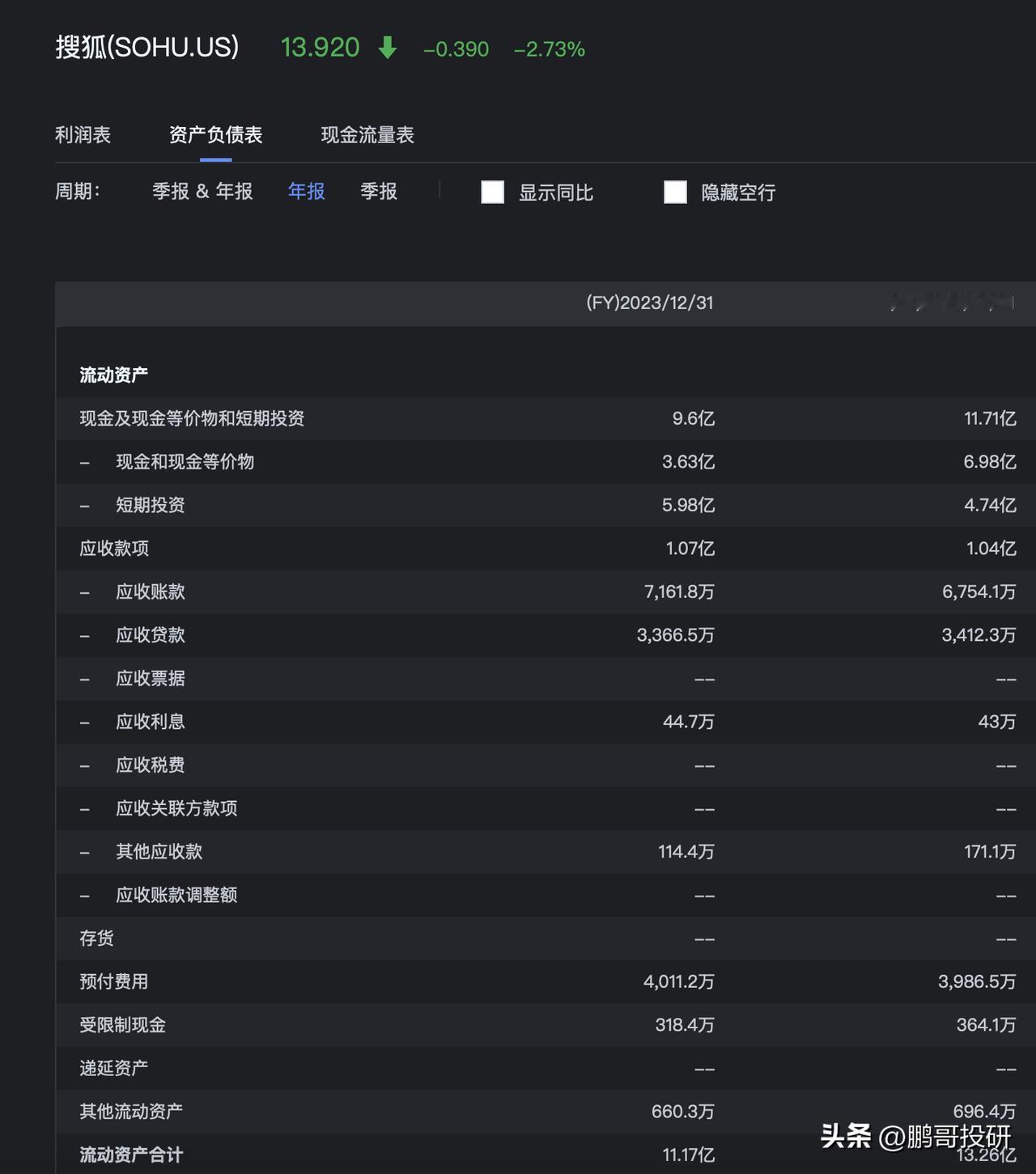Select the 存货 row label
Image resolution: width=1036 pixels, height=1174 pixels.
click(96, 939)
